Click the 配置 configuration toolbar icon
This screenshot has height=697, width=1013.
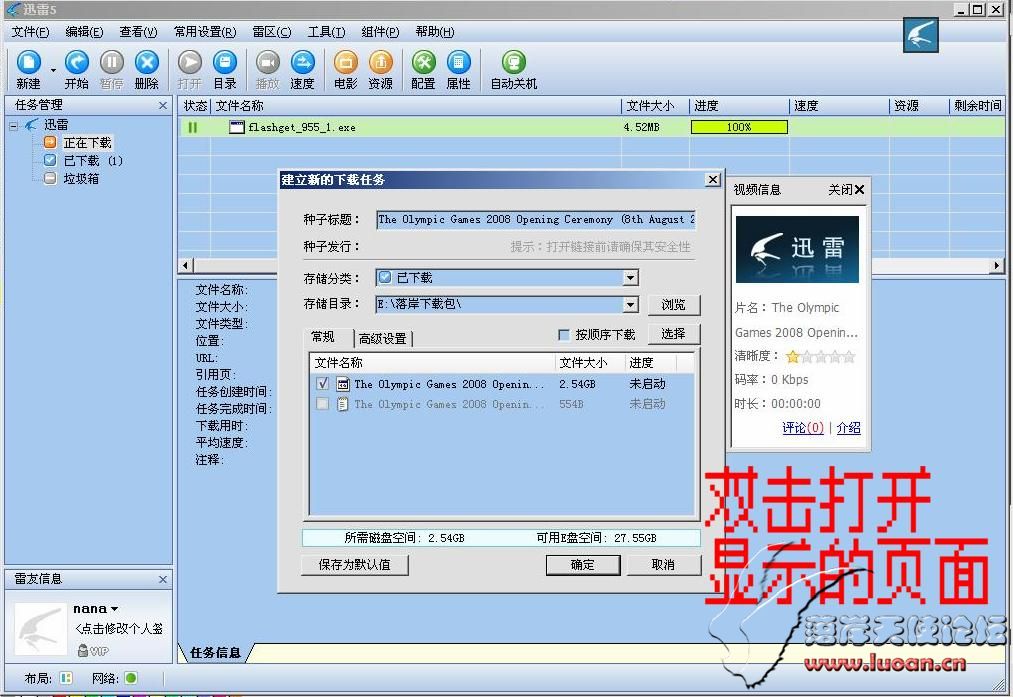[x=423, y=63]
